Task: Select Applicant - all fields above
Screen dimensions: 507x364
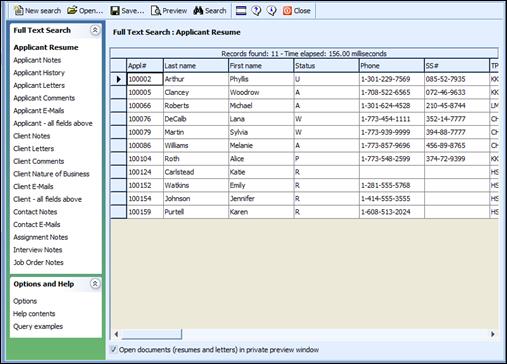Action: pyautogui.click(x=53, y=123)
